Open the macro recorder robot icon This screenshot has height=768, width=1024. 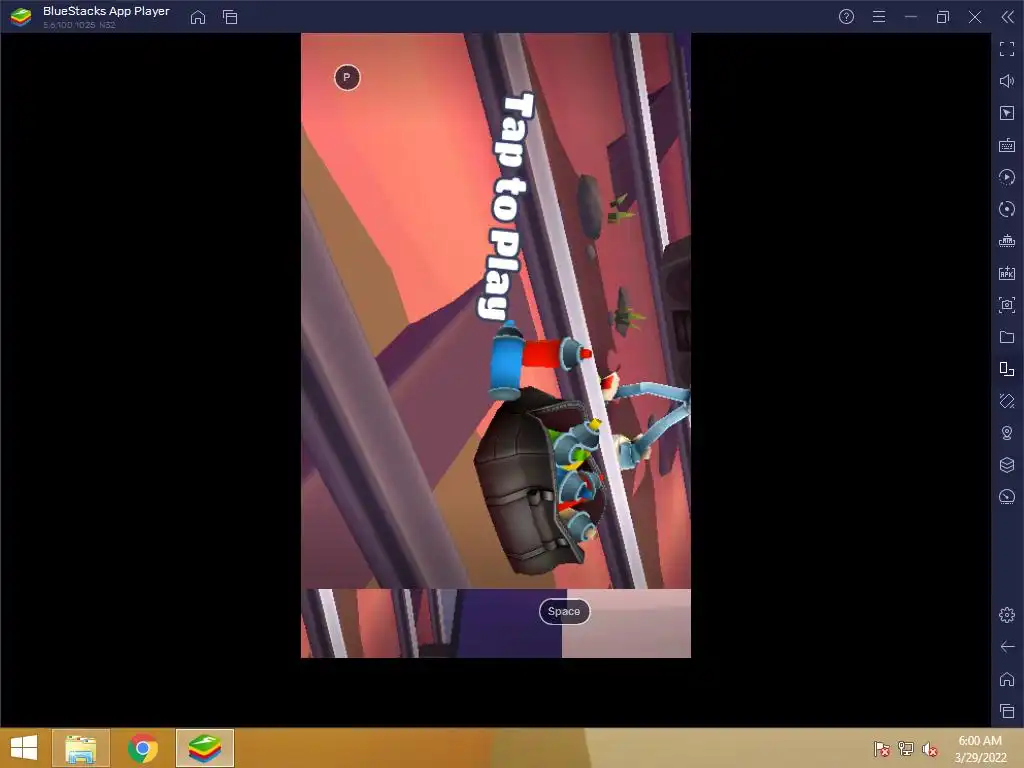tap(1007, 241)
